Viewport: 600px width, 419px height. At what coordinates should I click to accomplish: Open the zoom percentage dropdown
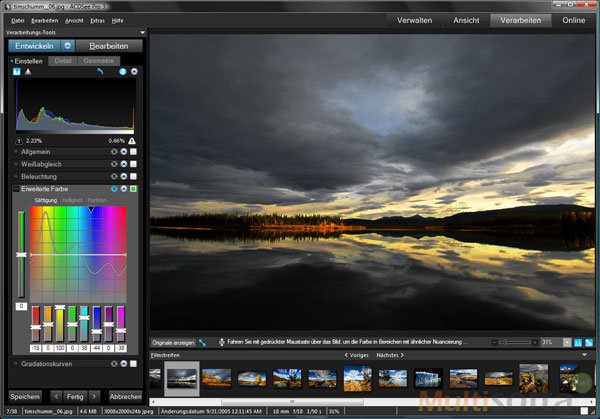(x=565, y=342)
